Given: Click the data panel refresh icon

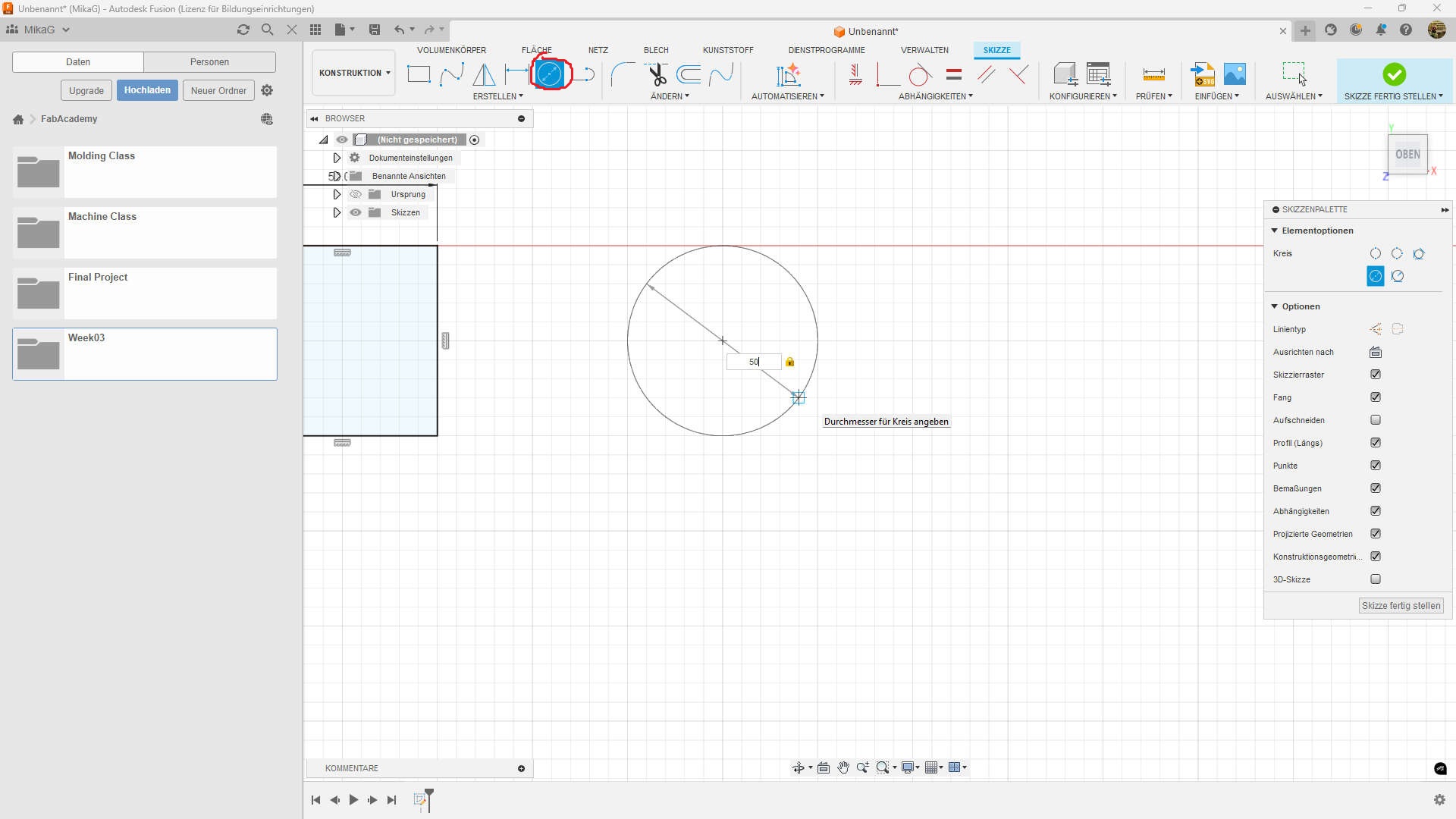Looking at the screenshot, I should click(x=243, y=30).
